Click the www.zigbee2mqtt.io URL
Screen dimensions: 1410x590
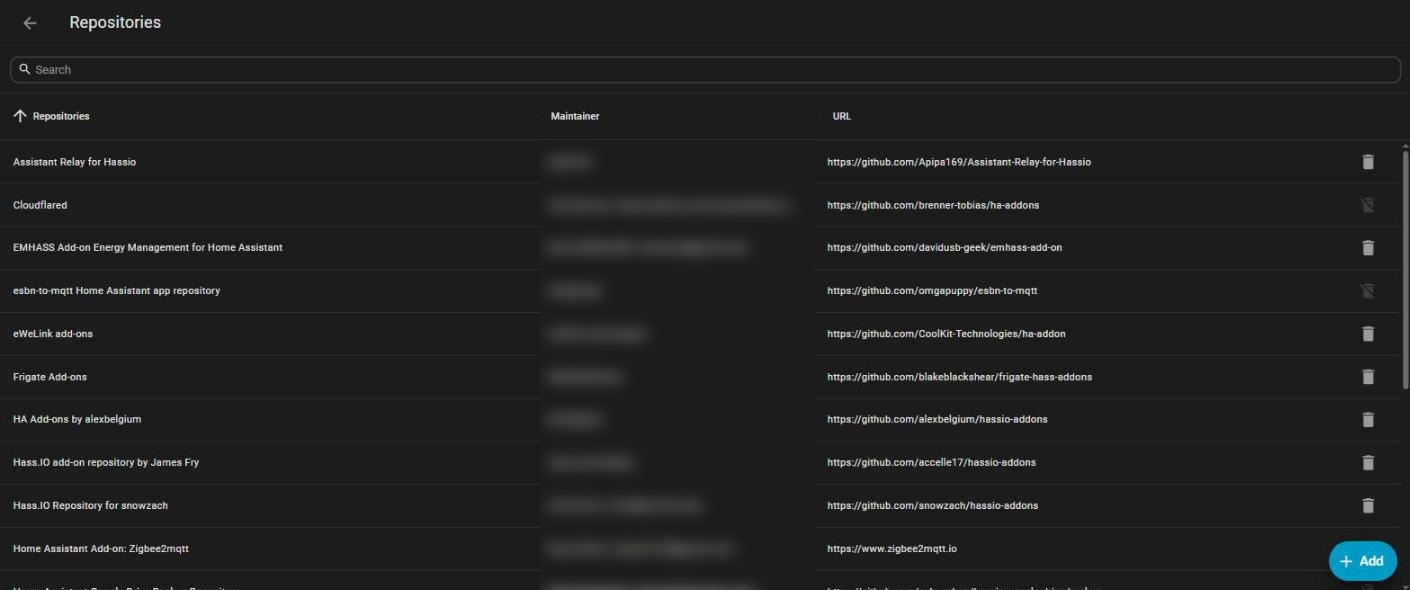tap(892, 549)
